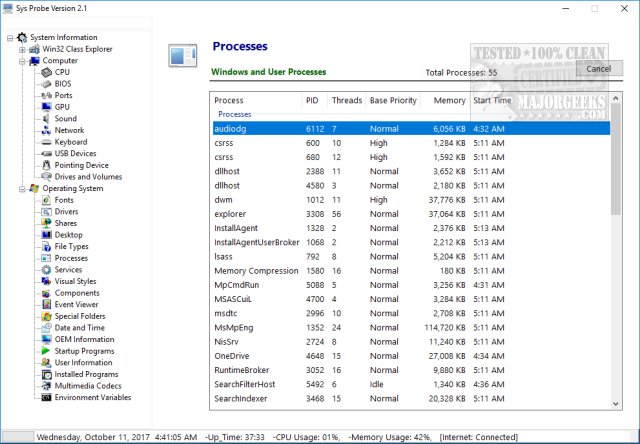The image size is (640, 444).
Task: Click the CPU icon in the tree
Action: click(46, 72)
